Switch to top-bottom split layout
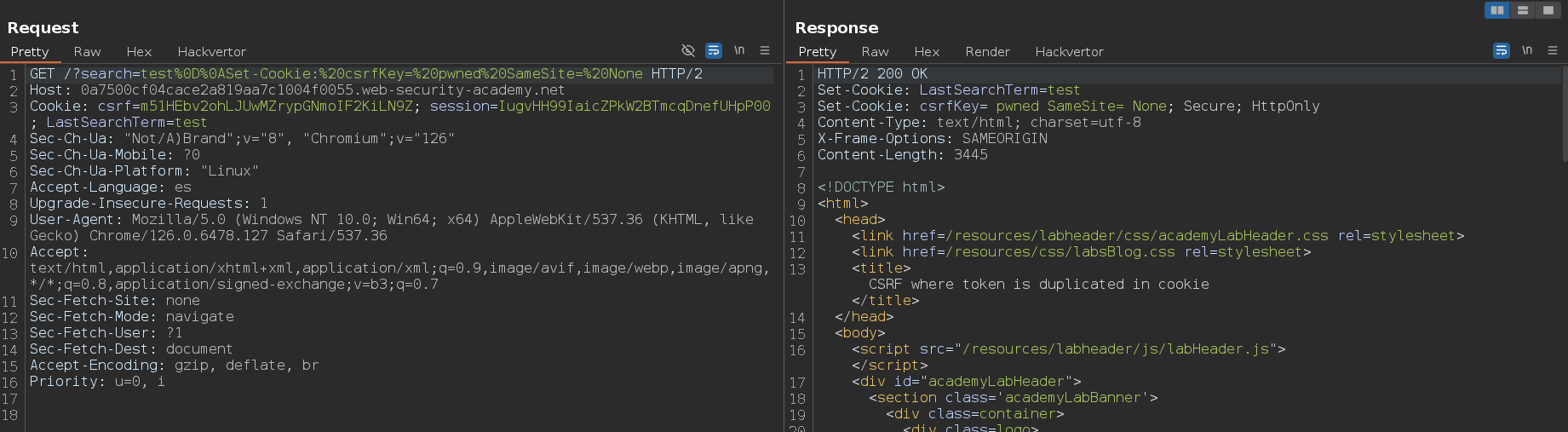The width and height of the screenshot is (1568, 432). (1523, 10)
